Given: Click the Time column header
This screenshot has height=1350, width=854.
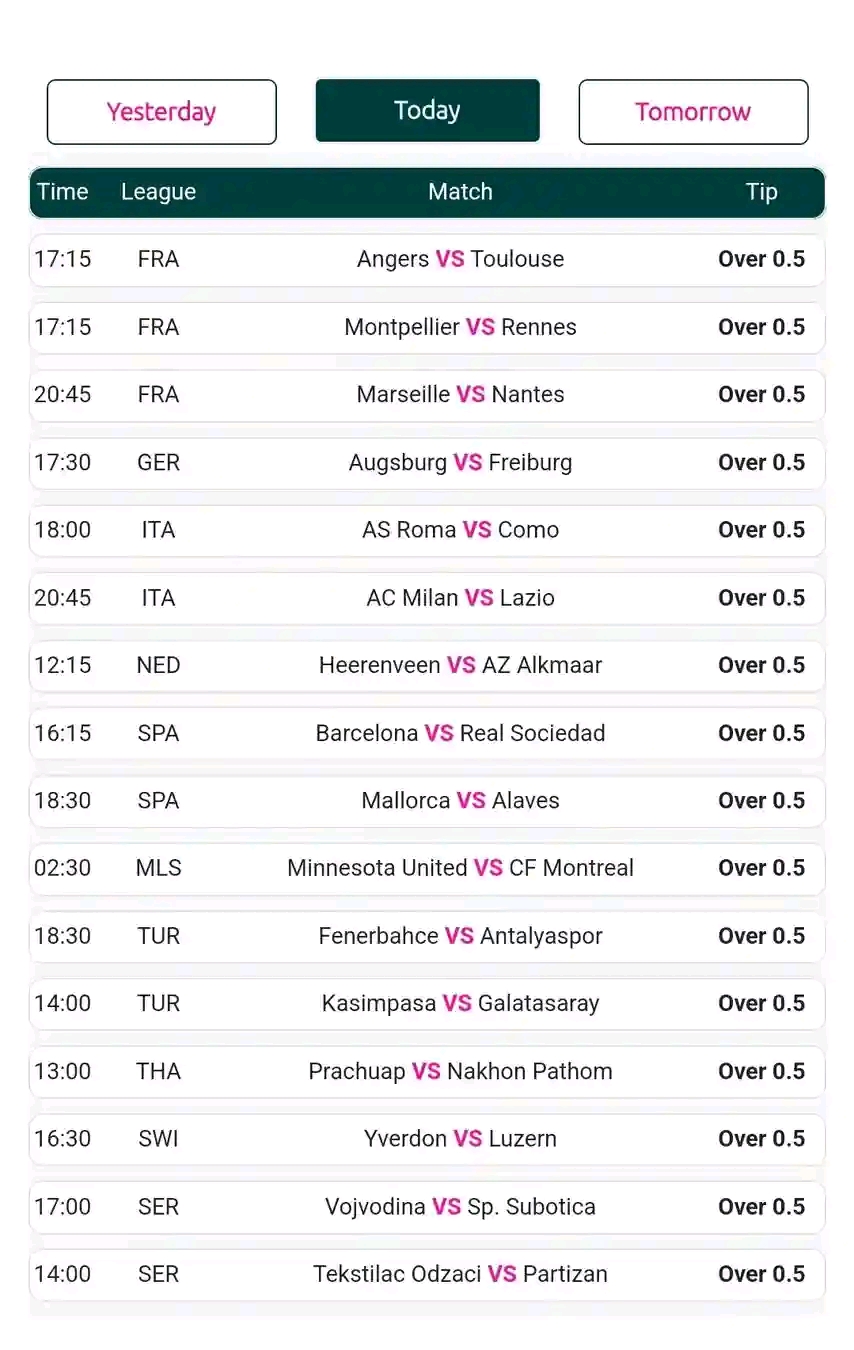Looking at the screenshot, I should click(63, 192).
